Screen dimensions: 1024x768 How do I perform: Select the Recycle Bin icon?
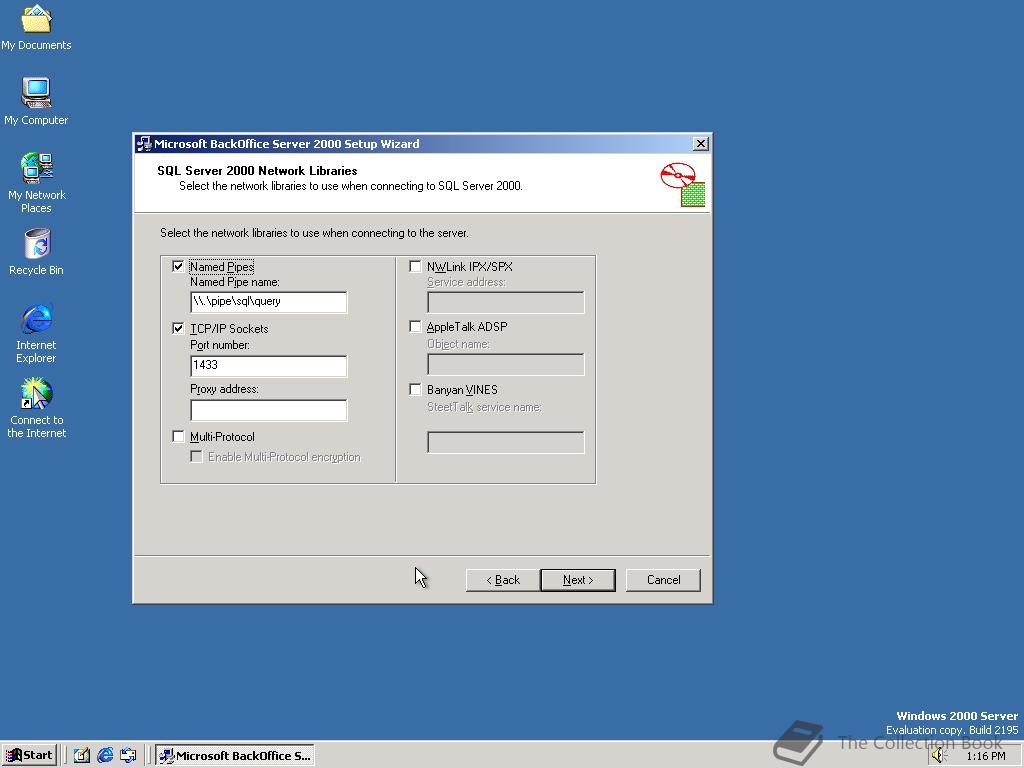click(x=37, y=252)
